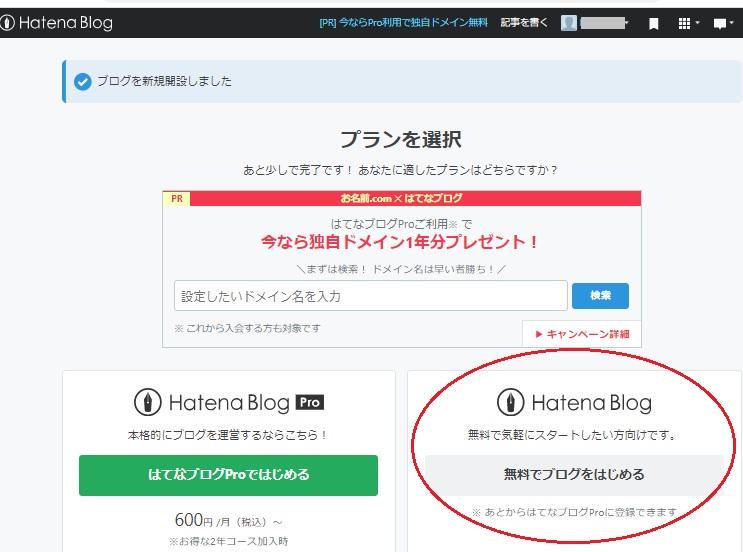Image resolution: width=743 pixels, height=552 pixels.
Task: Click the blue checkmark icon in notice
Action: (82, 81)
